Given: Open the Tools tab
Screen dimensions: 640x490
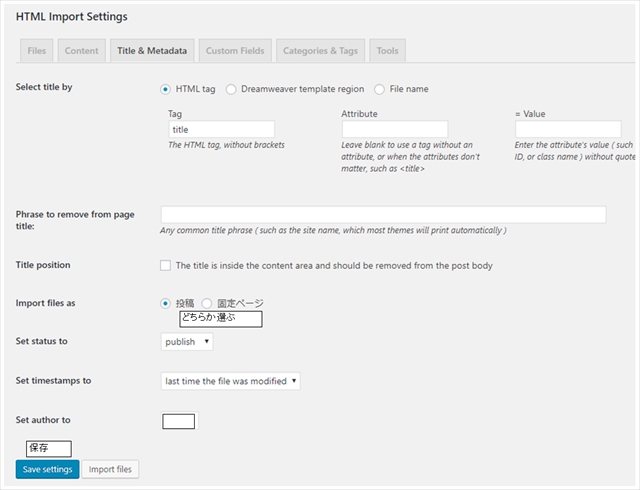Looking at the screenshot, I should pyautogui.click(x=387, y=50).
